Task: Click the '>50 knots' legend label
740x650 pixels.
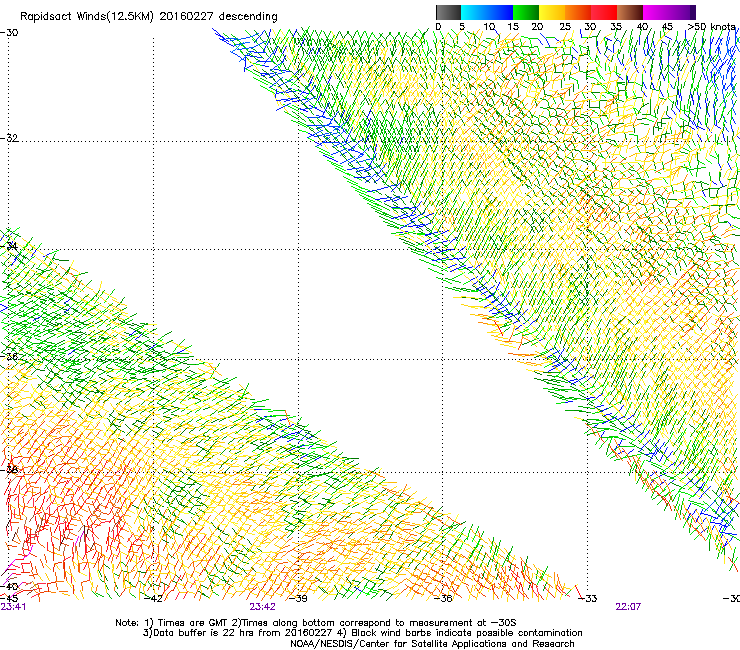Action: (x=711, y=26)
